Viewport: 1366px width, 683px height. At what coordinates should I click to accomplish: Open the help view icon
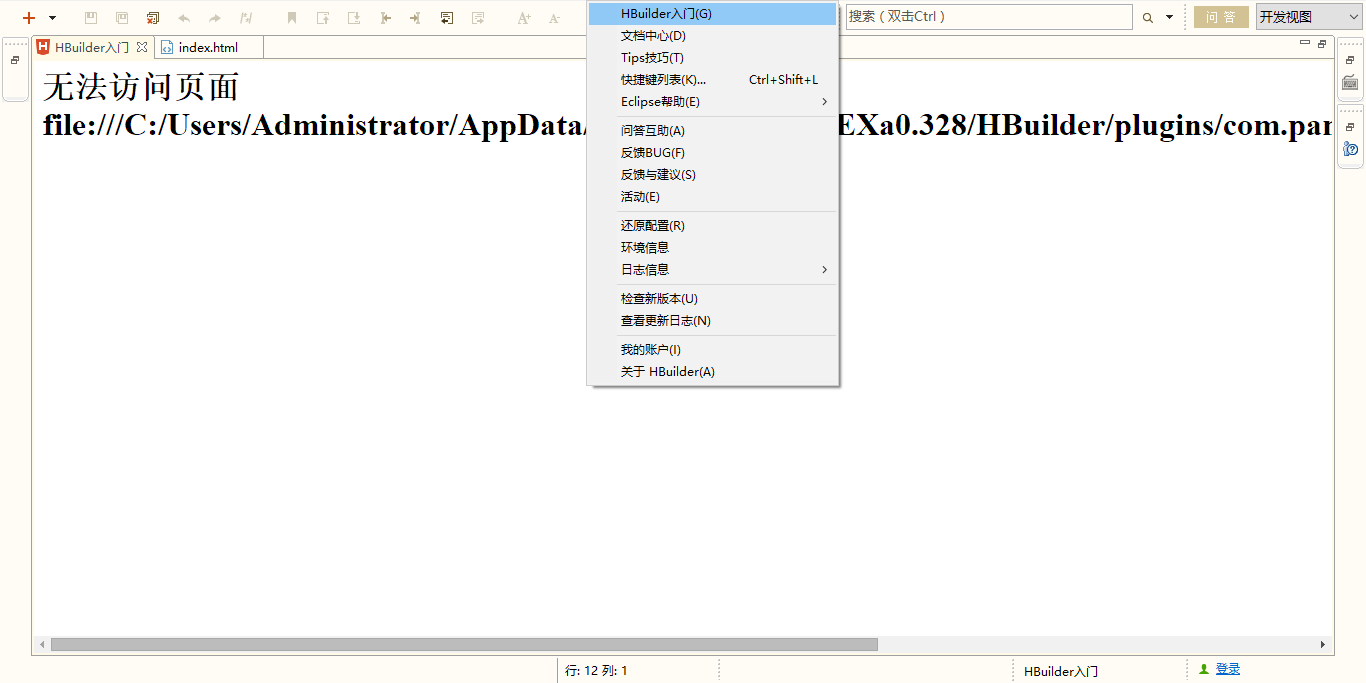coord(1350,150)
